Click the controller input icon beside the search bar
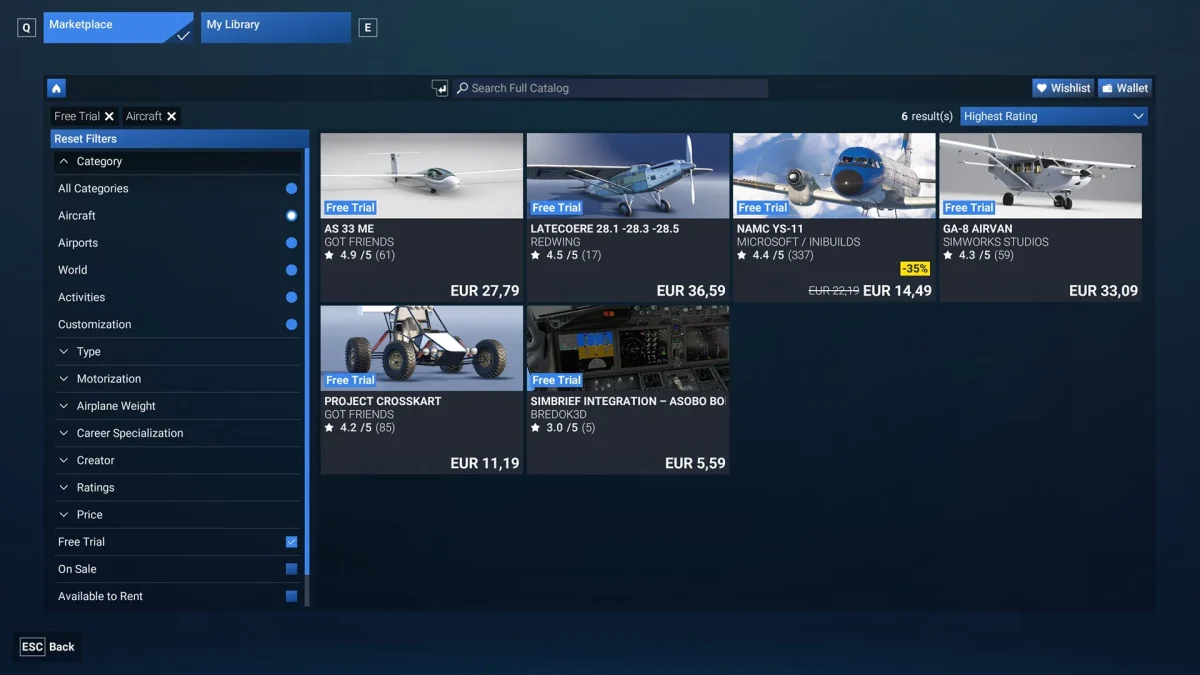1200x675 pixels. 440,88
